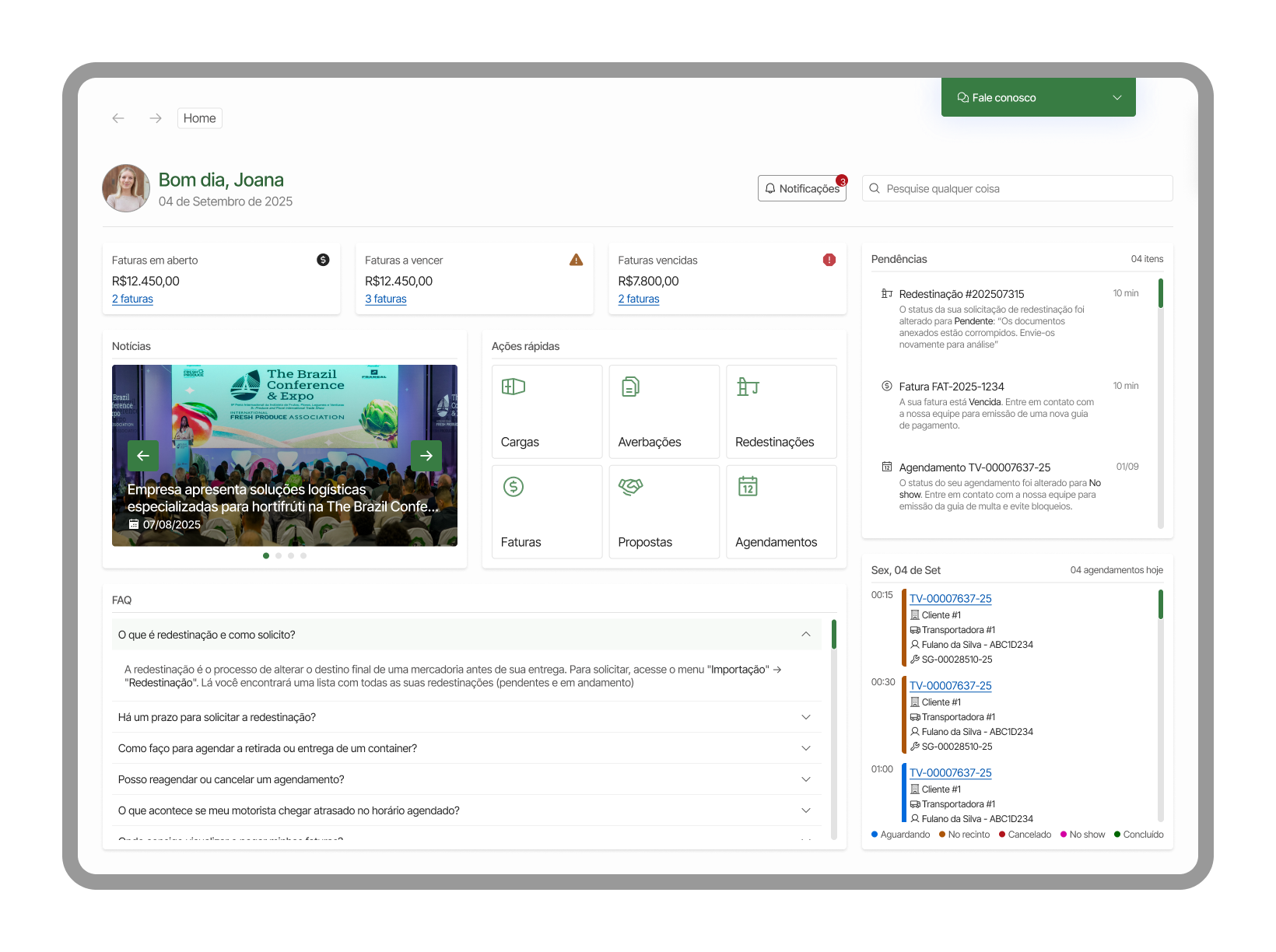Image resolution: width=1276 pixels, height=952 pixels.
Task: Expand 'Há um prazo para solicitar a redestinação?'
Action: pos(467,717)
